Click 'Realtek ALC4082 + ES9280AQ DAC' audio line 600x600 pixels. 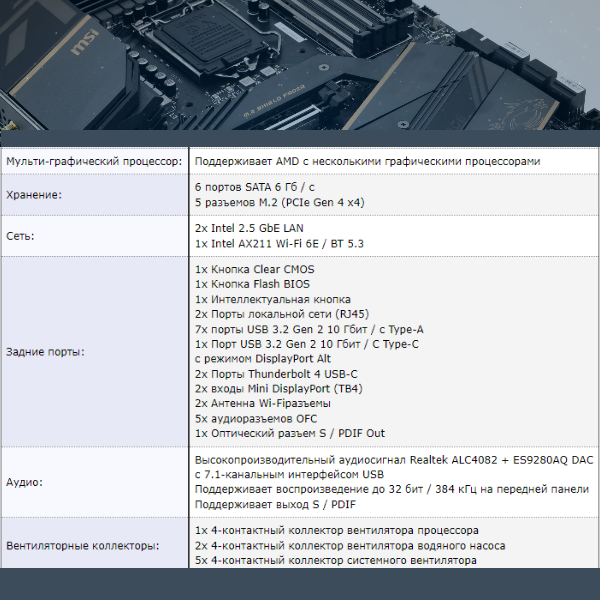coord(394,460)
